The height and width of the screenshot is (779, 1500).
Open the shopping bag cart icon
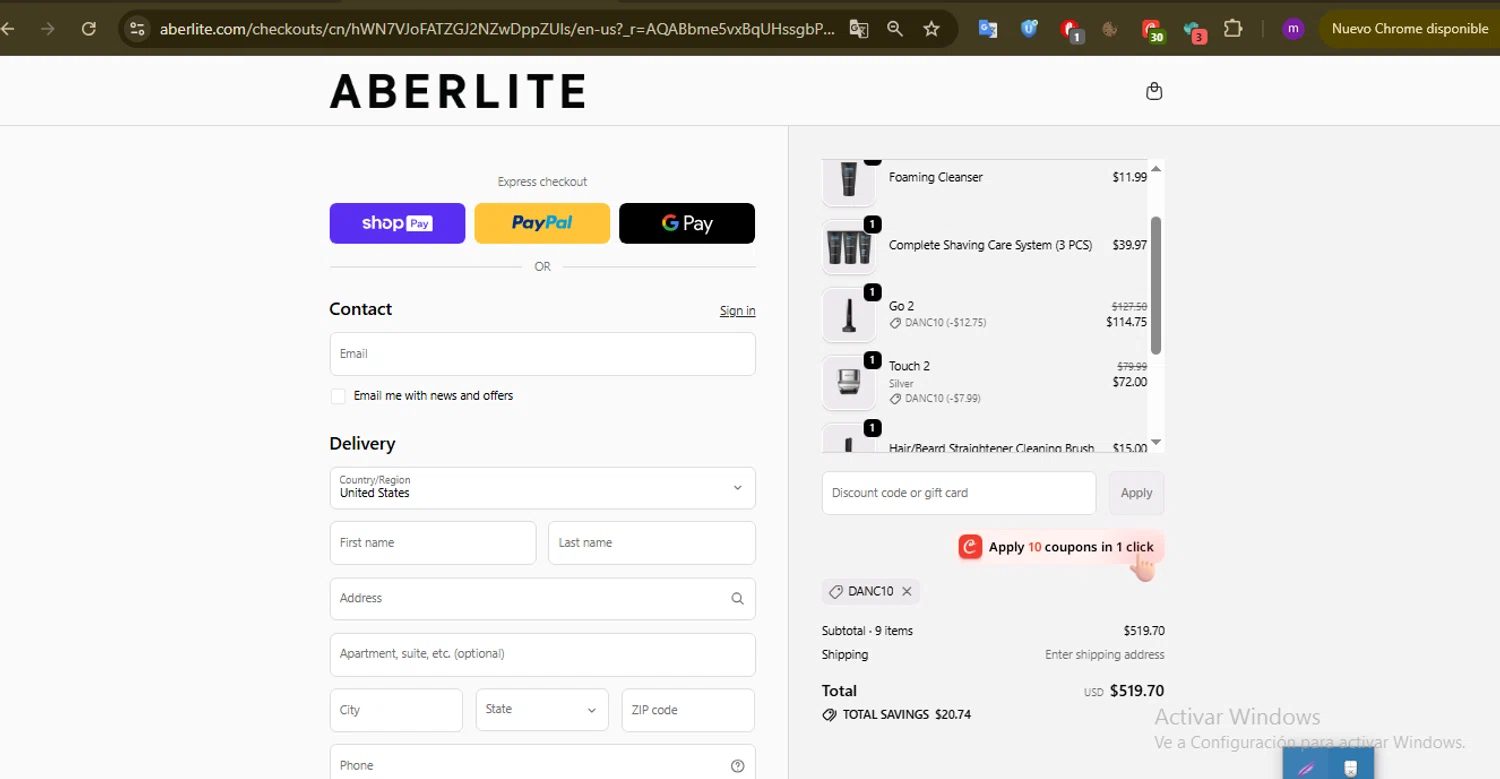click(1154, 91)
